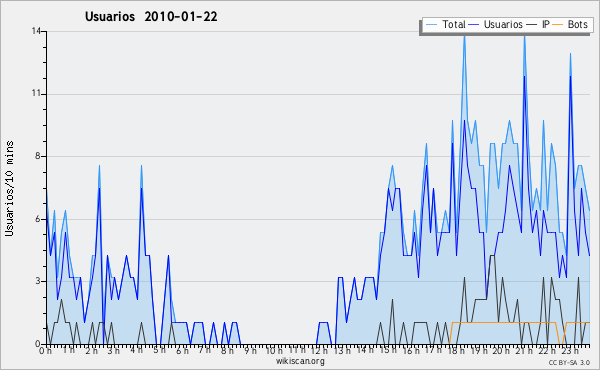
Task: Click the y-axis value '11'
Action: pos(37,94)
